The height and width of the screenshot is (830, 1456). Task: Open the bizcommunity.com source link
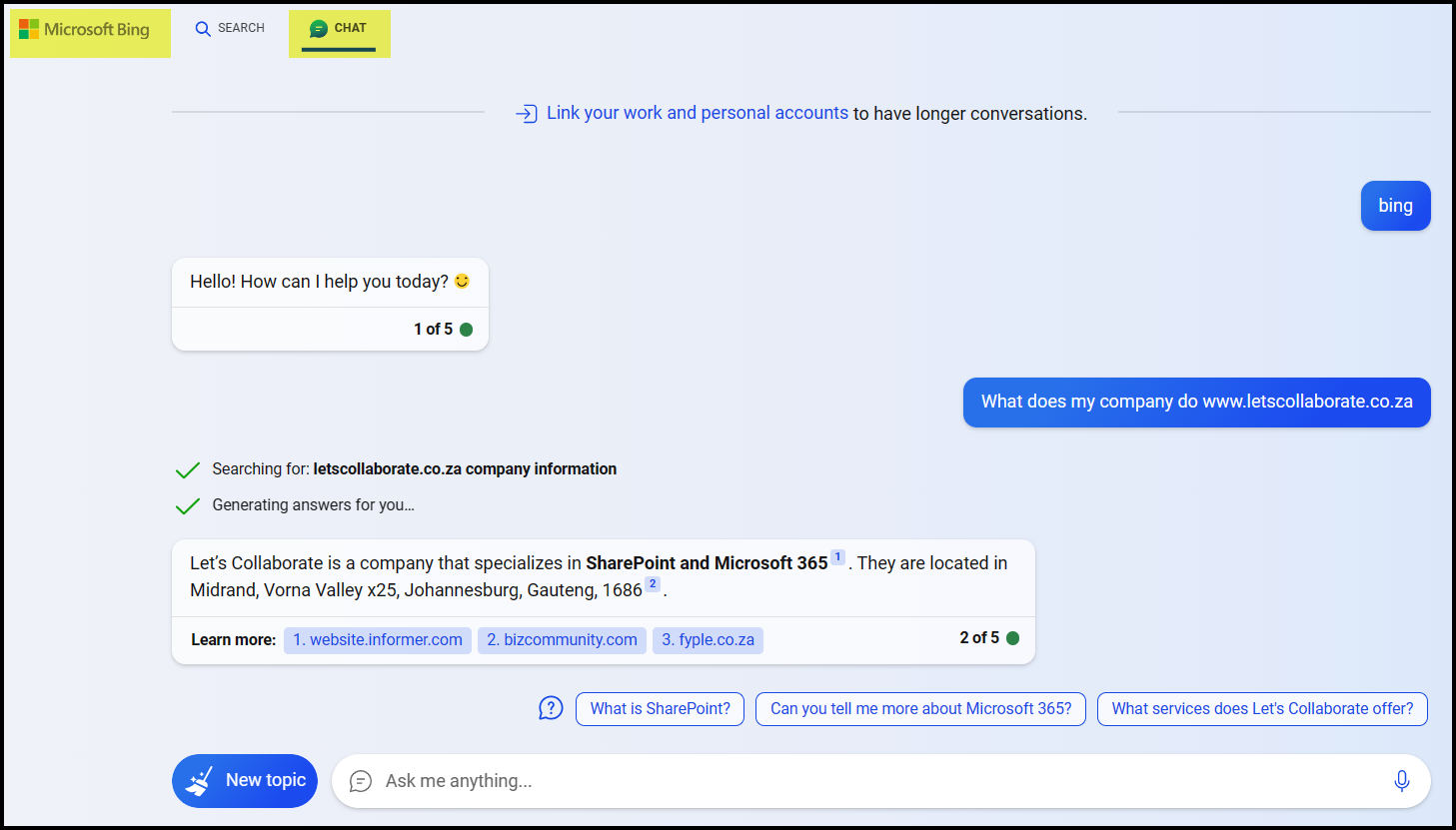click(562, 640)
